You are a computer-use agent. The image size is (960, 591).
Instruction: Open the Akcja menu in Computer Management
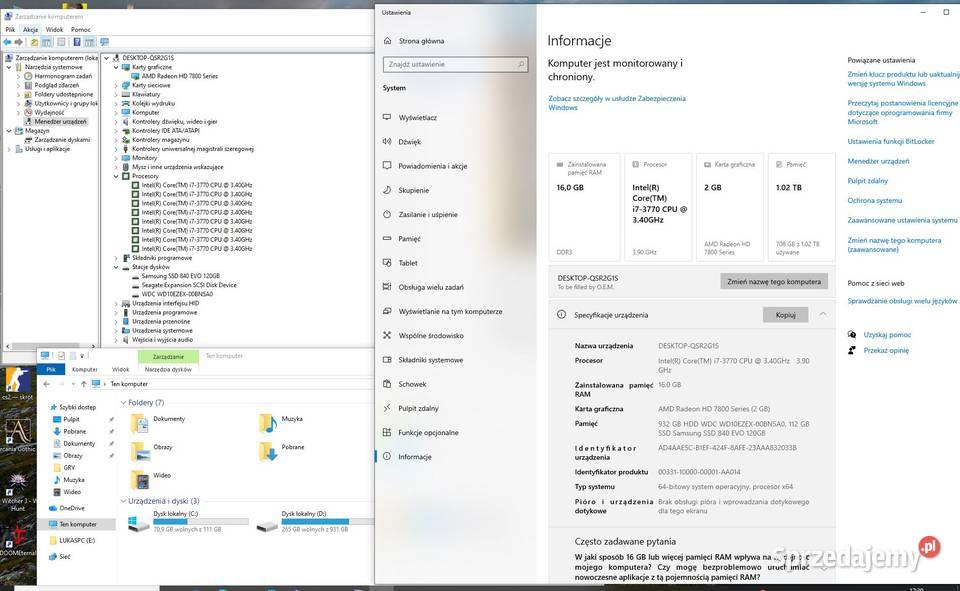tap(30, 30)
